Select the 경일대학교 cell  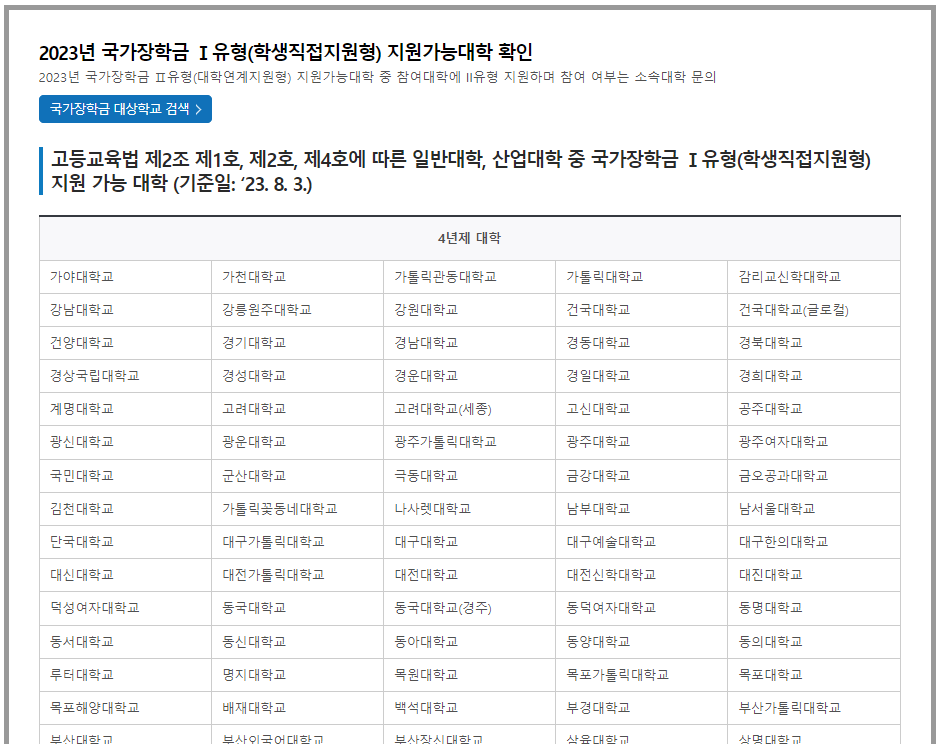point(641,376)
